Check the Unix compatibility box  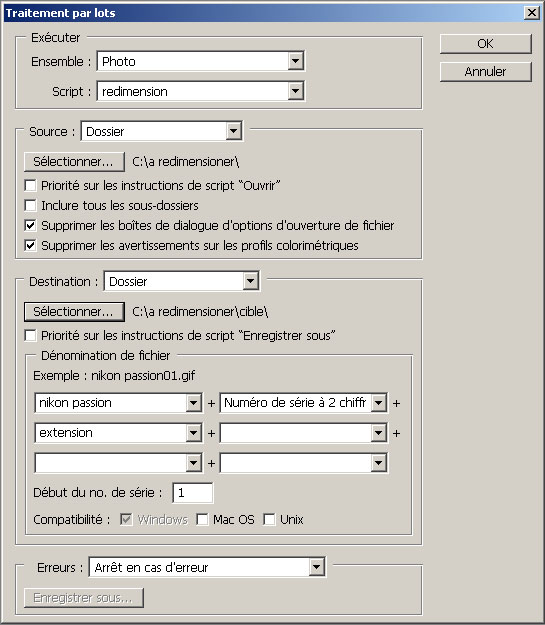270,519
